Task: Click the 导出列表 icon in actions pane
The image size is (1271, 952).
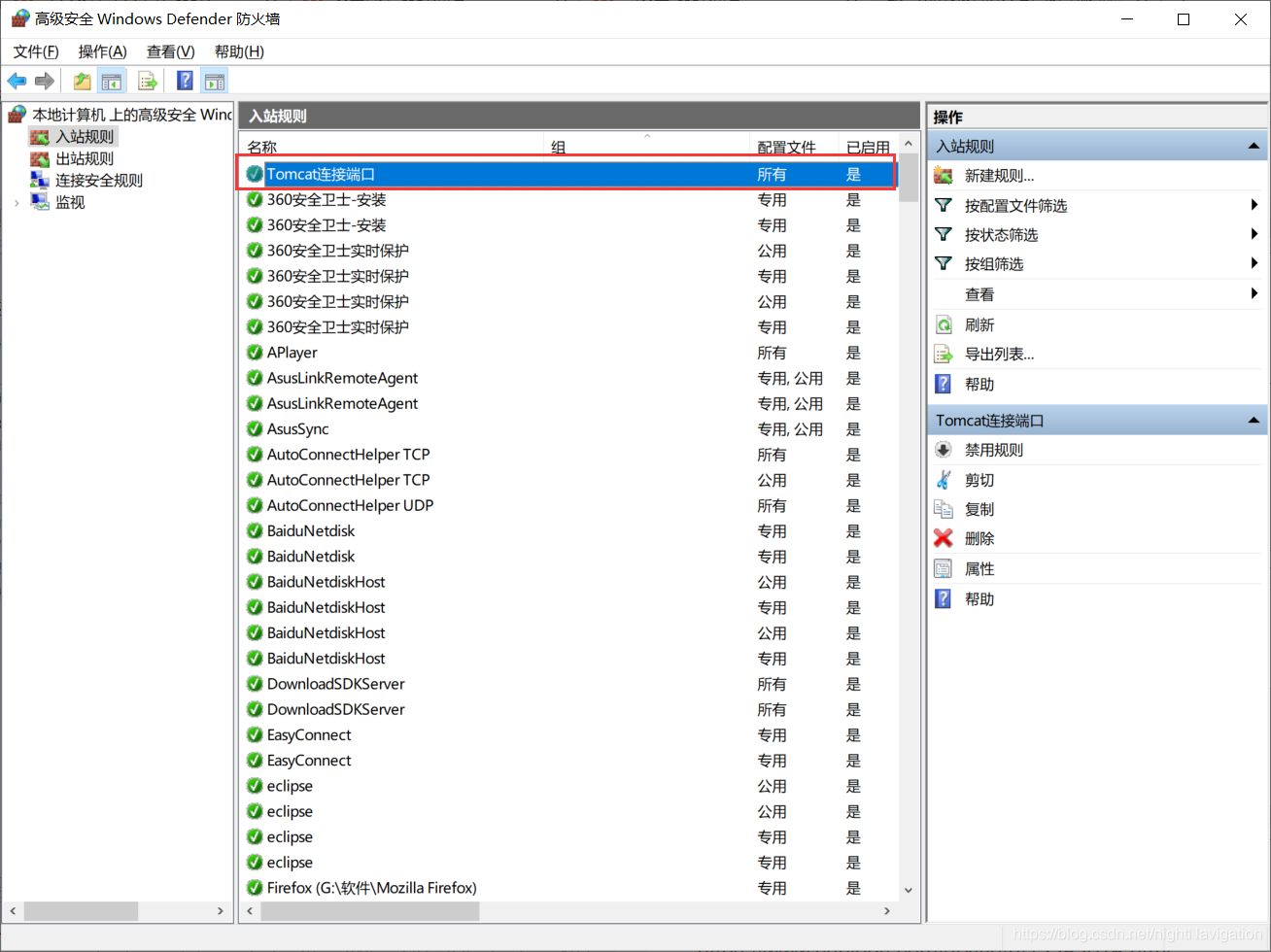Action: point(944,354)
